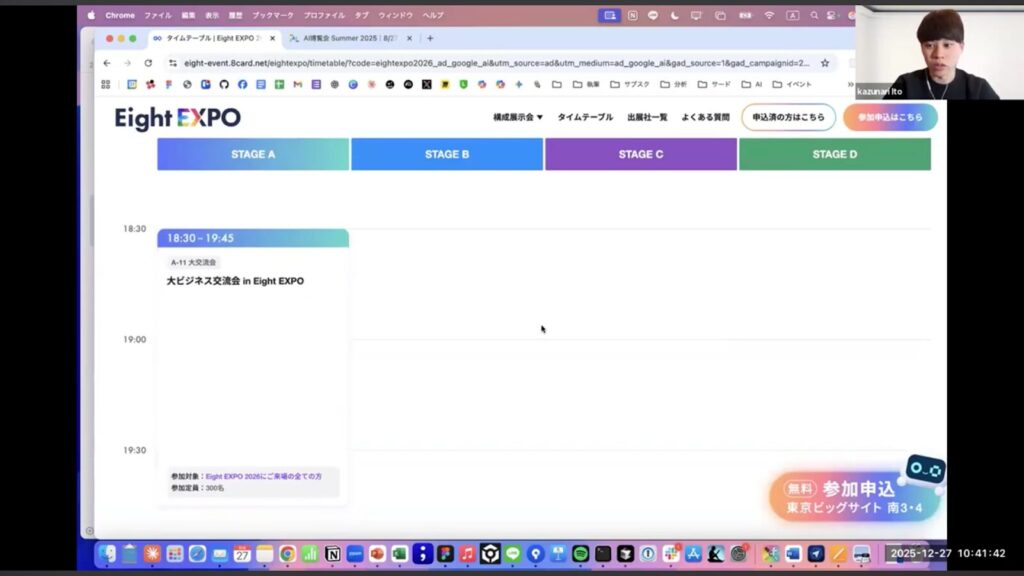Open the ブックマーク menu in the menu bar
The image size is (1024, 576).
pos(272,15)
